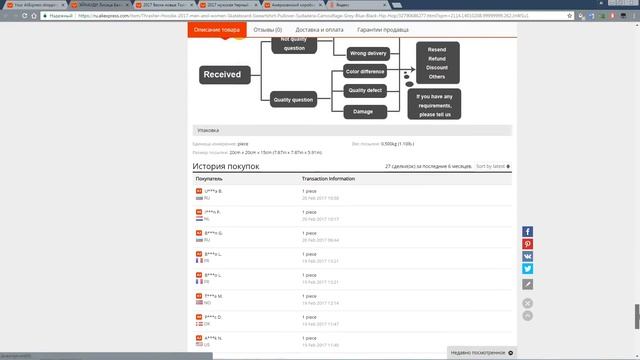Switch to the Описание товара tab

(x=217, y=30)
